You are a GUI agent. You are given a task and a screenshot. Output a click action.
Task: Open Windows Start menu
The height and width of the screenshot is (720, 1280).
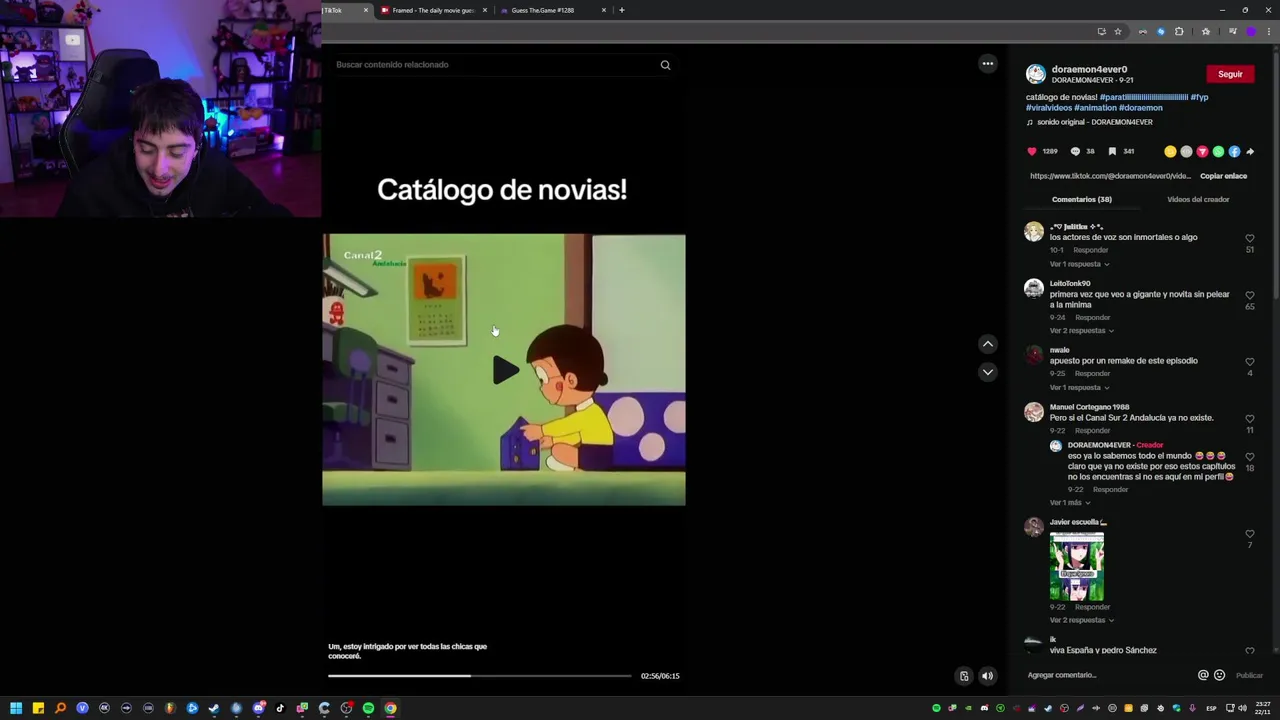point(16,708)
